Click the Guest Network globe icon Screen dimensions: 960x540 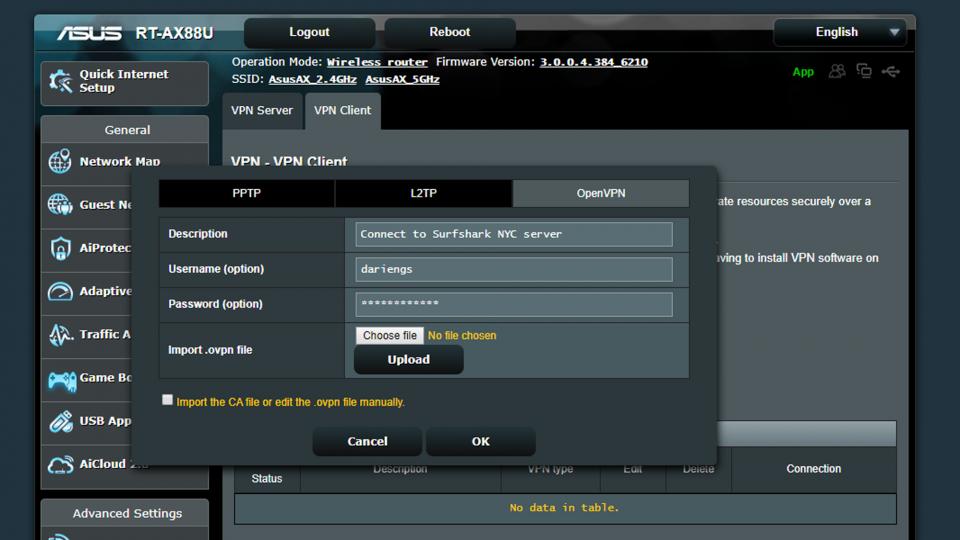point(60,205)
